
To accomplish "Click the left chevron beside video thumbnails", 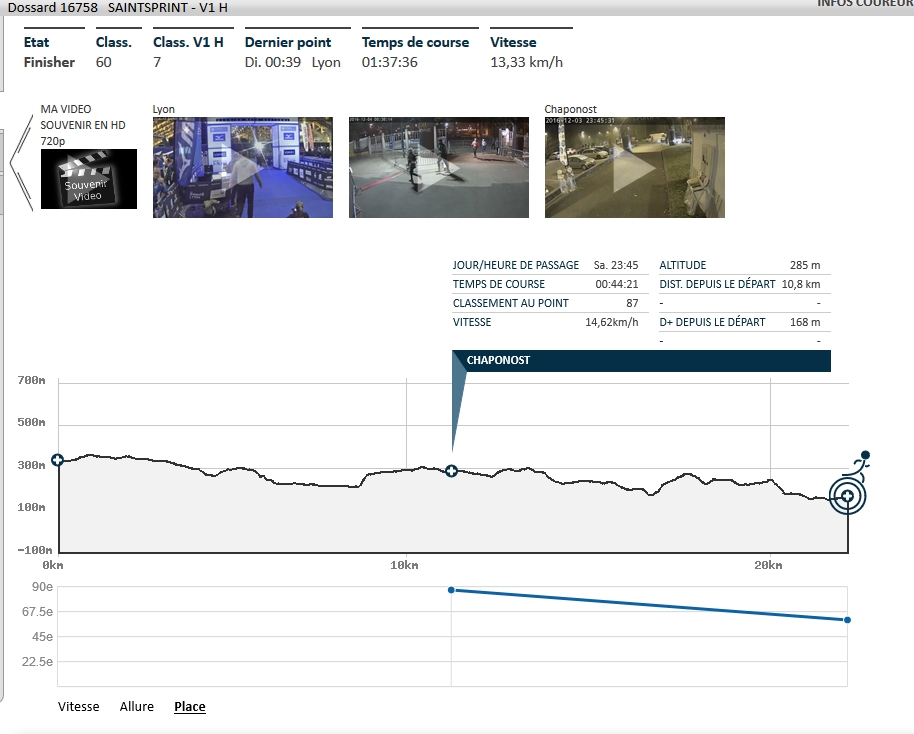I will 22,163.
